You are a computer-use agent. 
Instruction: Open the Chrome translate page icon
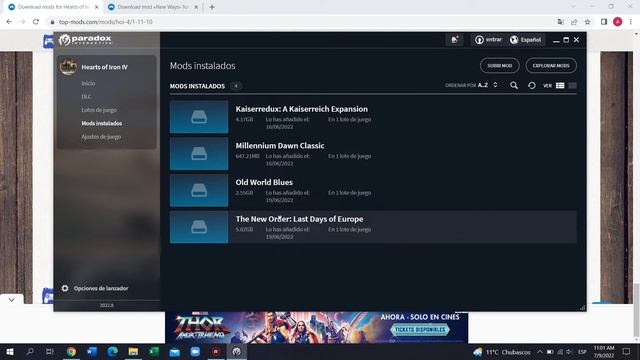coord(560,22)
